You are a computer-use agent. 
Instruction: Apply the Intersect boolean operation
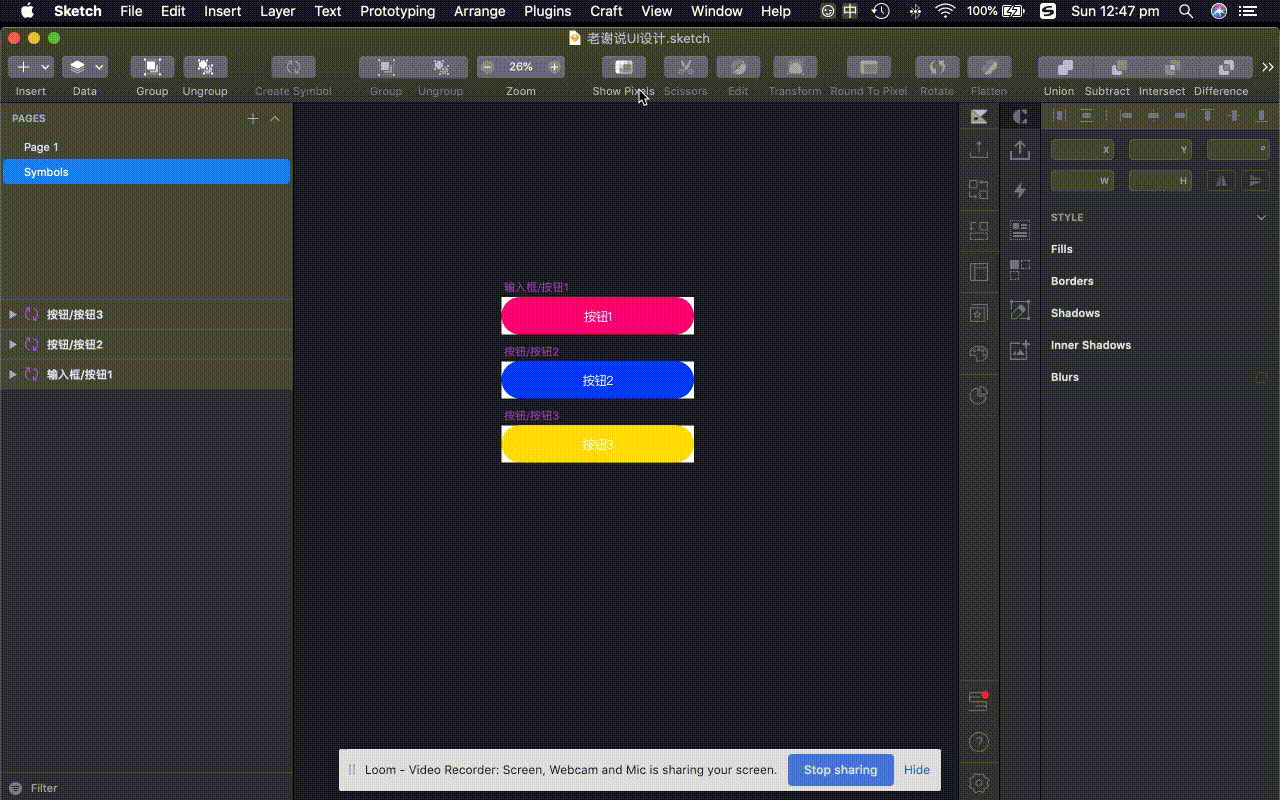tap(1172, 67)
